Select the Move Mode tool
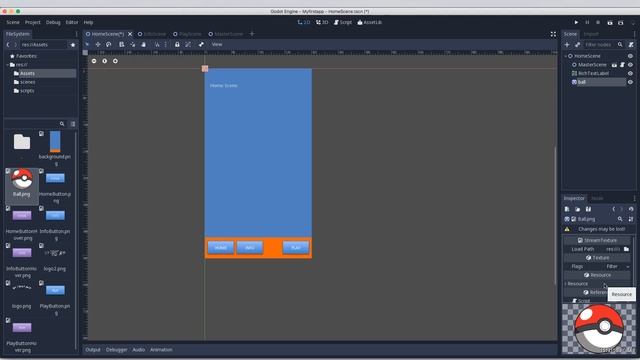This screenshot has width=640, height=360. [98, 44]
